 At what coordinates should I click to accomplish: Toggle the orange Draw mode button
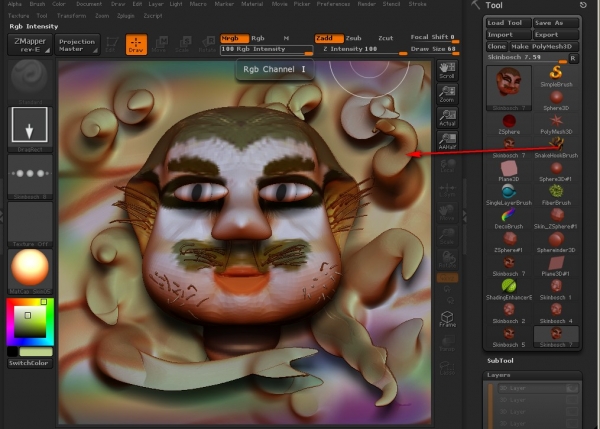tap(136, 45)
